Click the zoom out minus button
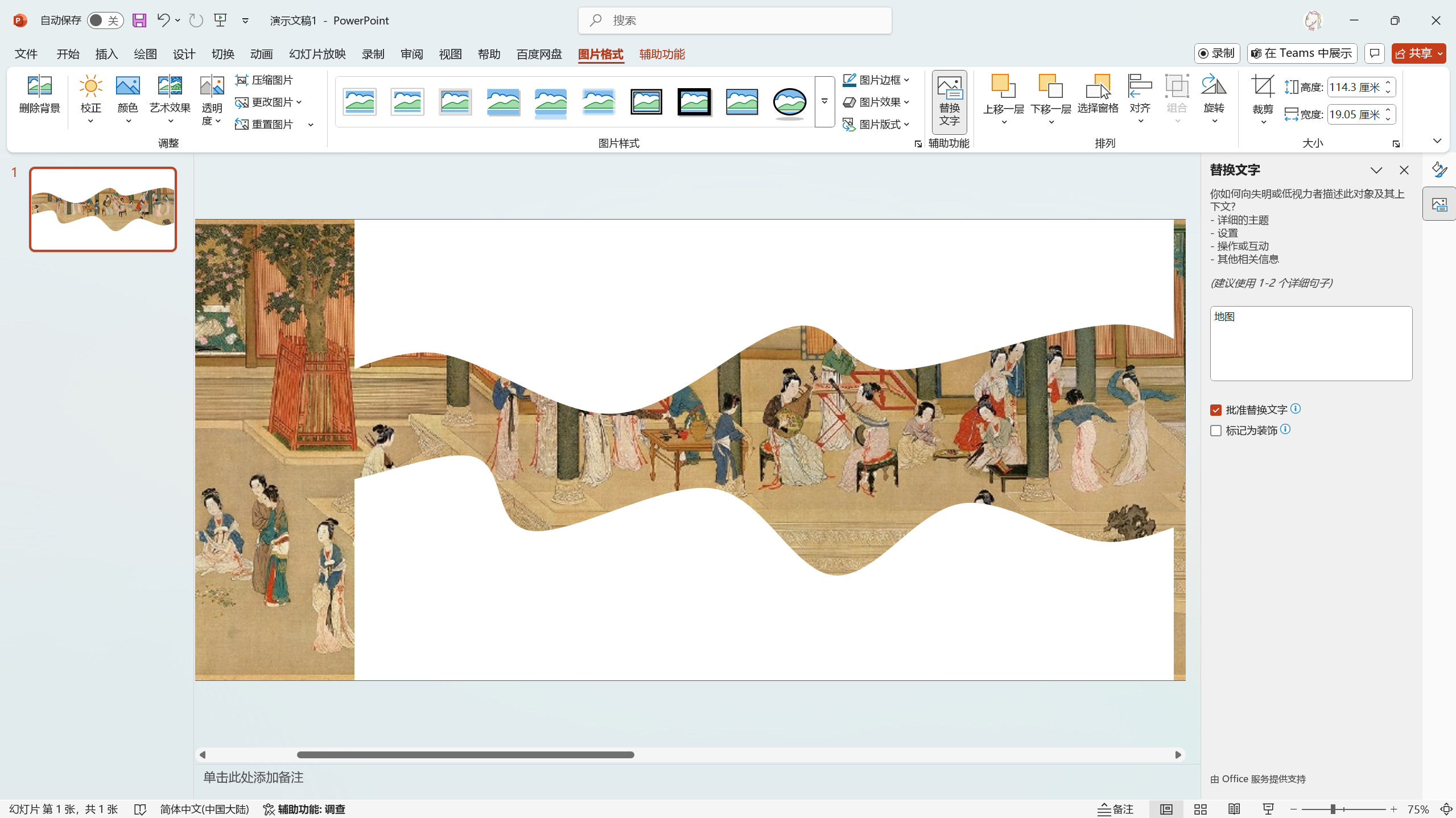The height and width of the screenshot is (818, 1456). [x=1293, y=809]
